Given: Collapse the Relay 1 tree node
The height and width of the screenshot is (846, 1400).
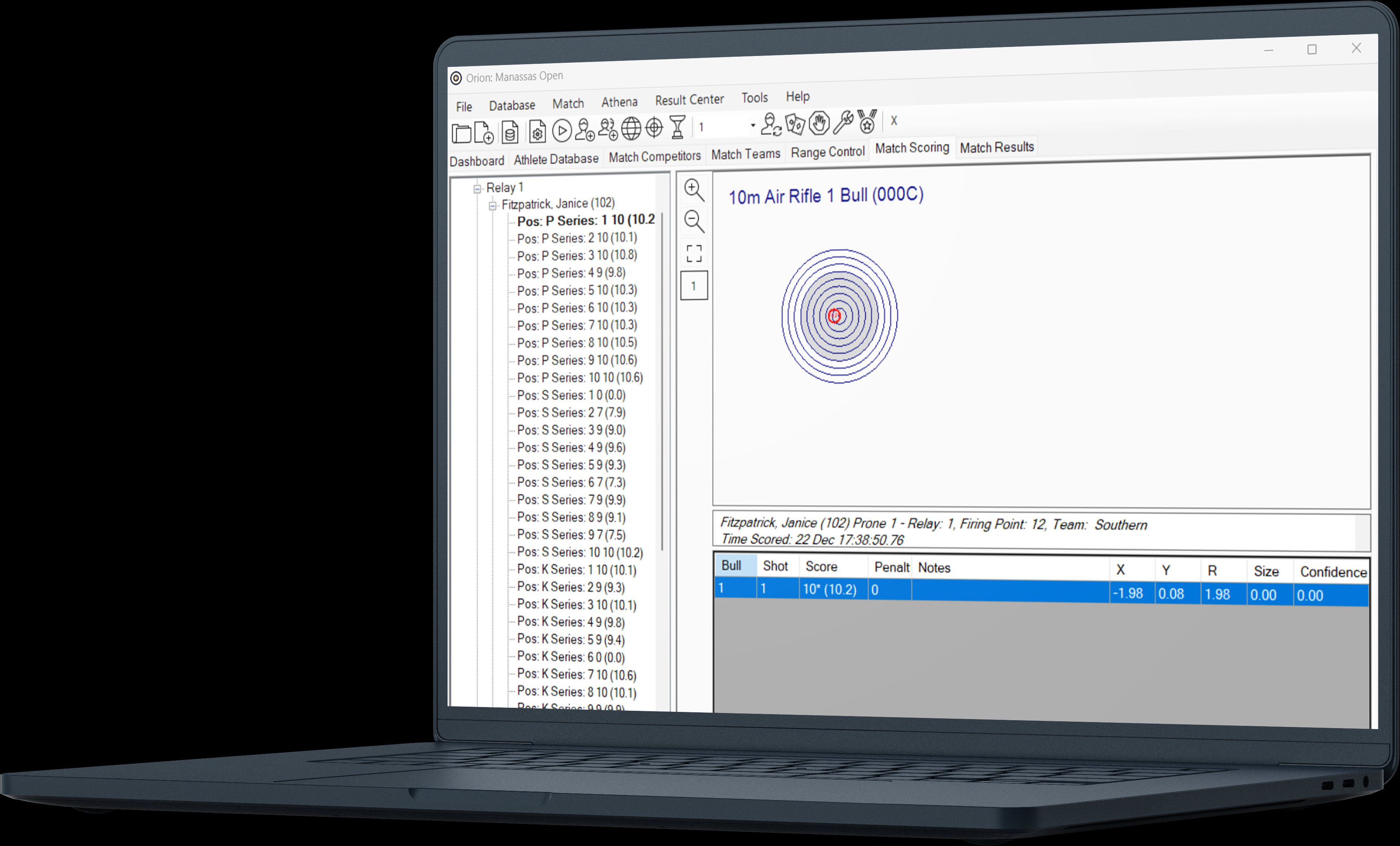Looking at the screenshot, I should pyautogui.click(x=477, y=189).
